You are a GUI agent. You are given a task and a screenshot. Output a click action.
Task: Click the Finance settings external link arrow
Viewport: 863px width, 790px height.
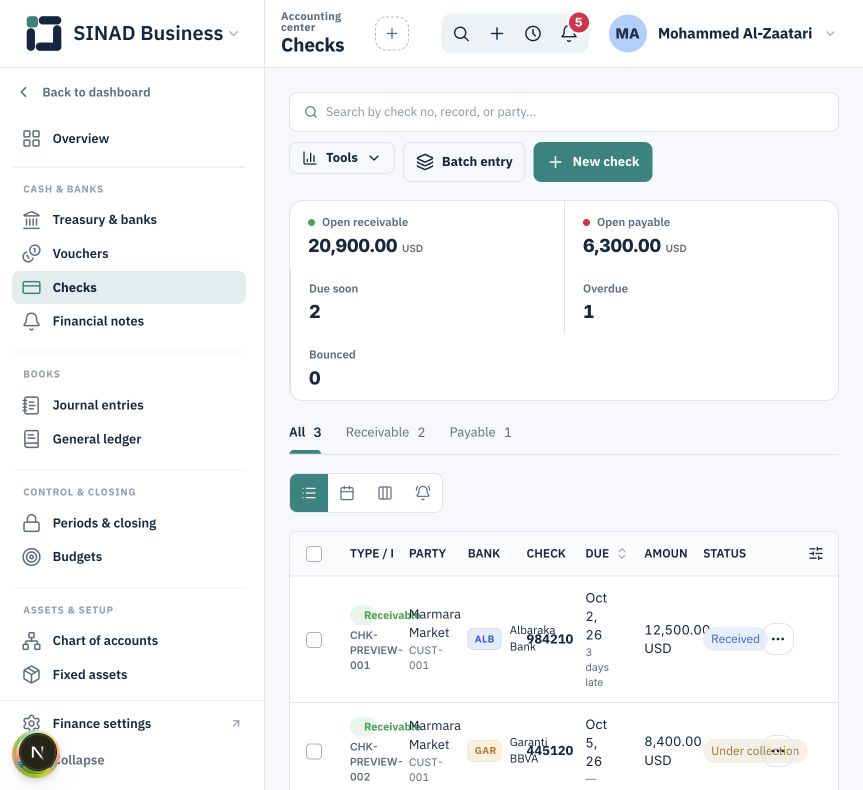coord(236,723)
